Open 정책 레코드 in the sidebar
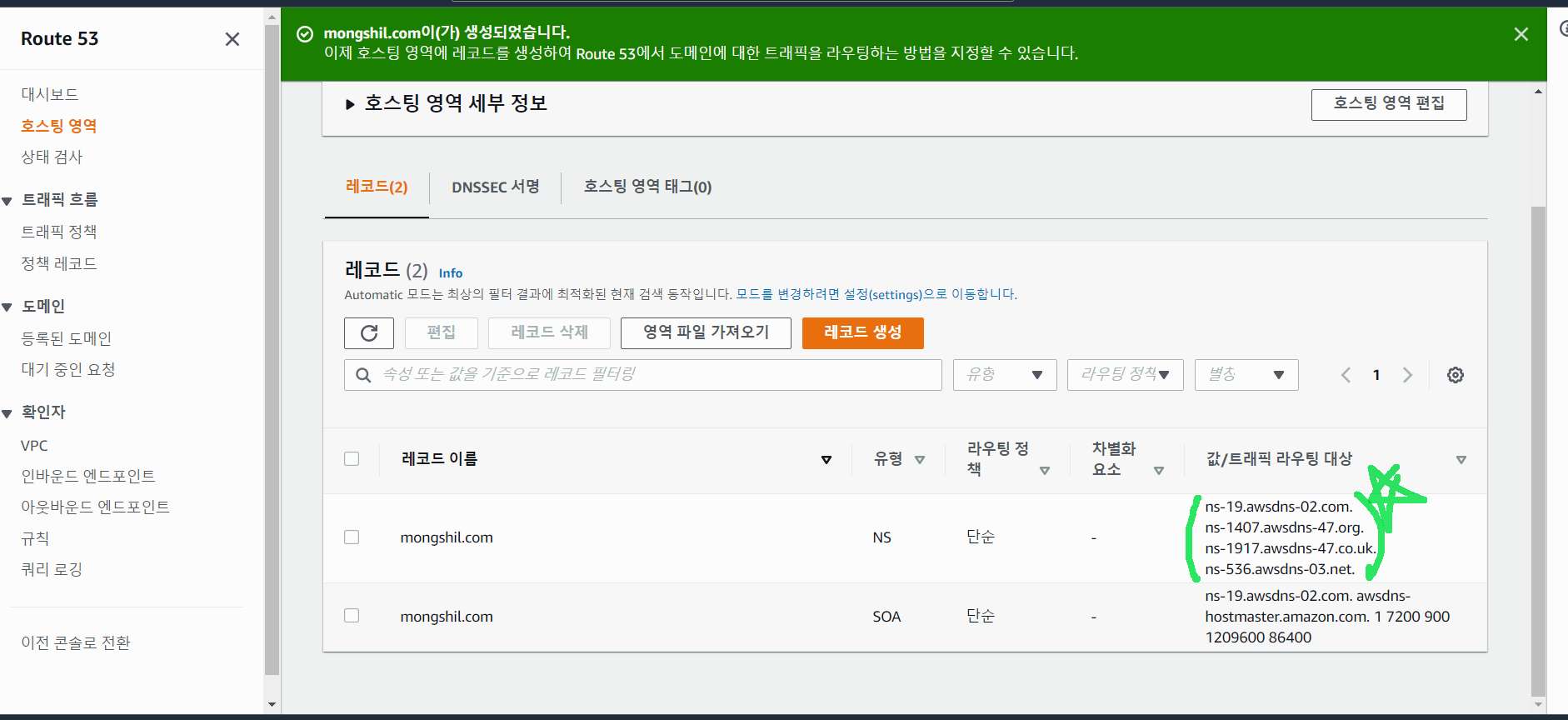 pyautogui.click(x=59, y=263)
